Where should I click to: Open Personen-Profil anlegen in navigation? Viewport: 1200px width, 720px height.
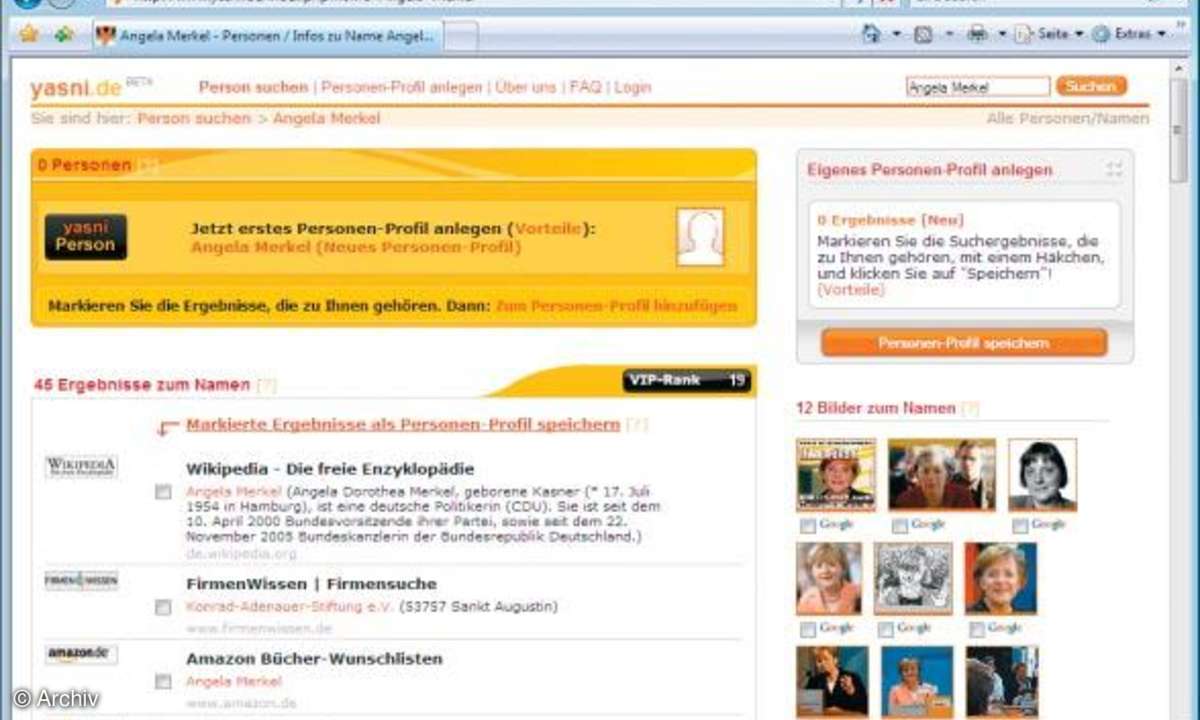click(402, 87)
